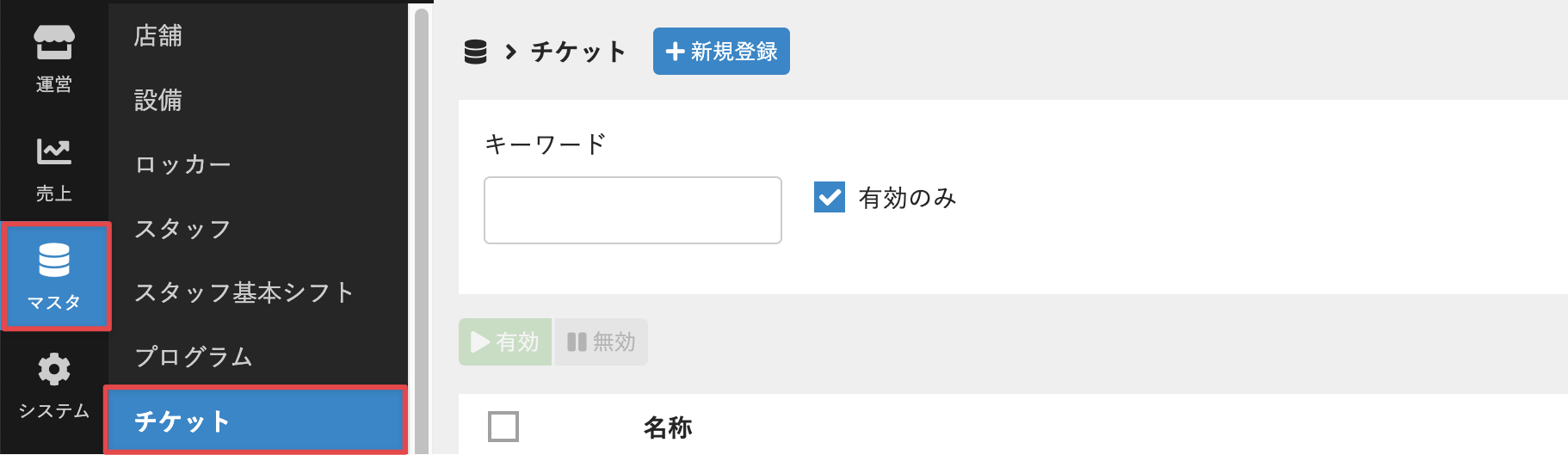1568x455 pixels.
Task: Click into the キーワード search field
Action: [x=633, y=211]
